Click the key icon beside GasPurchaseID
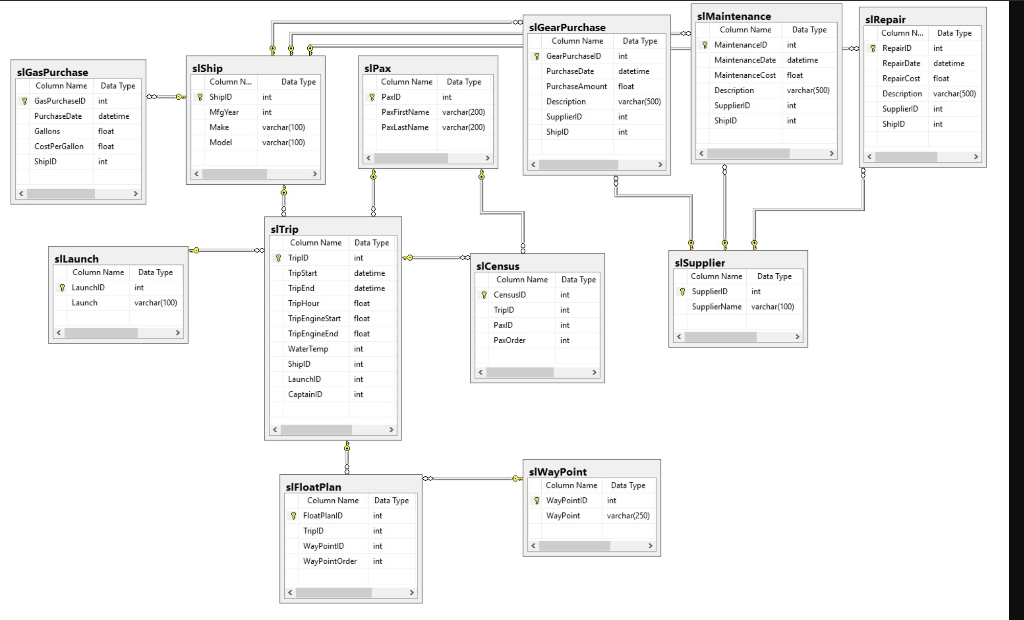This screenshot has width=1024, height=620. [22, 100]
